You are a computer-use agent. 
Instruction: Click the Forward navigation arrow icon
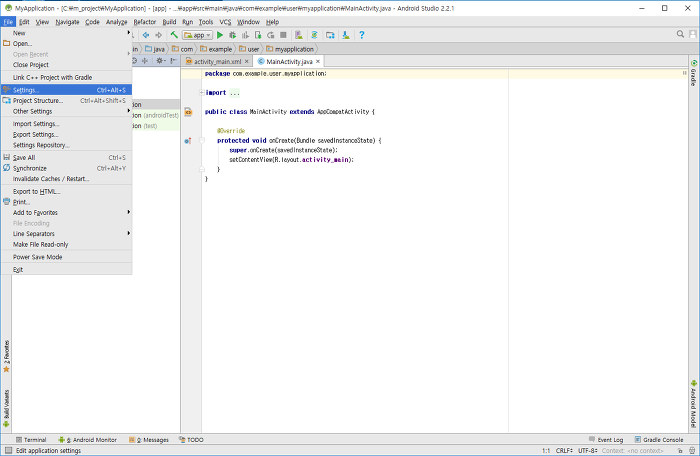158,35
